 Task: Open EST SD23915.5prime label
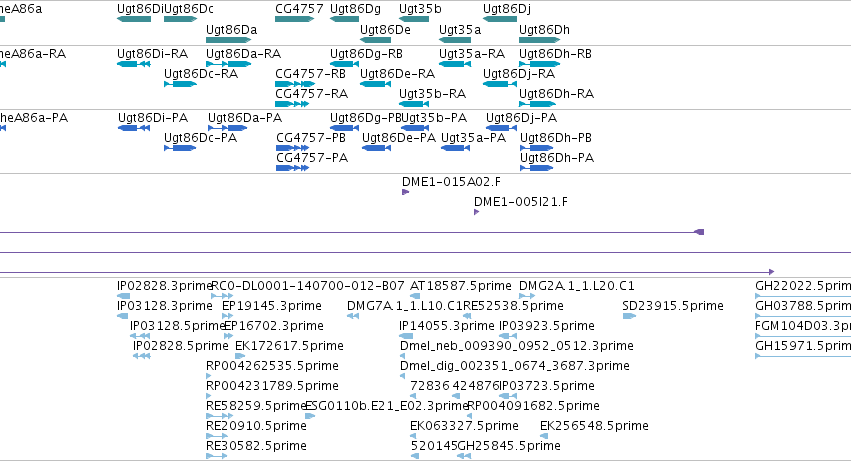(x=673, y=306)
